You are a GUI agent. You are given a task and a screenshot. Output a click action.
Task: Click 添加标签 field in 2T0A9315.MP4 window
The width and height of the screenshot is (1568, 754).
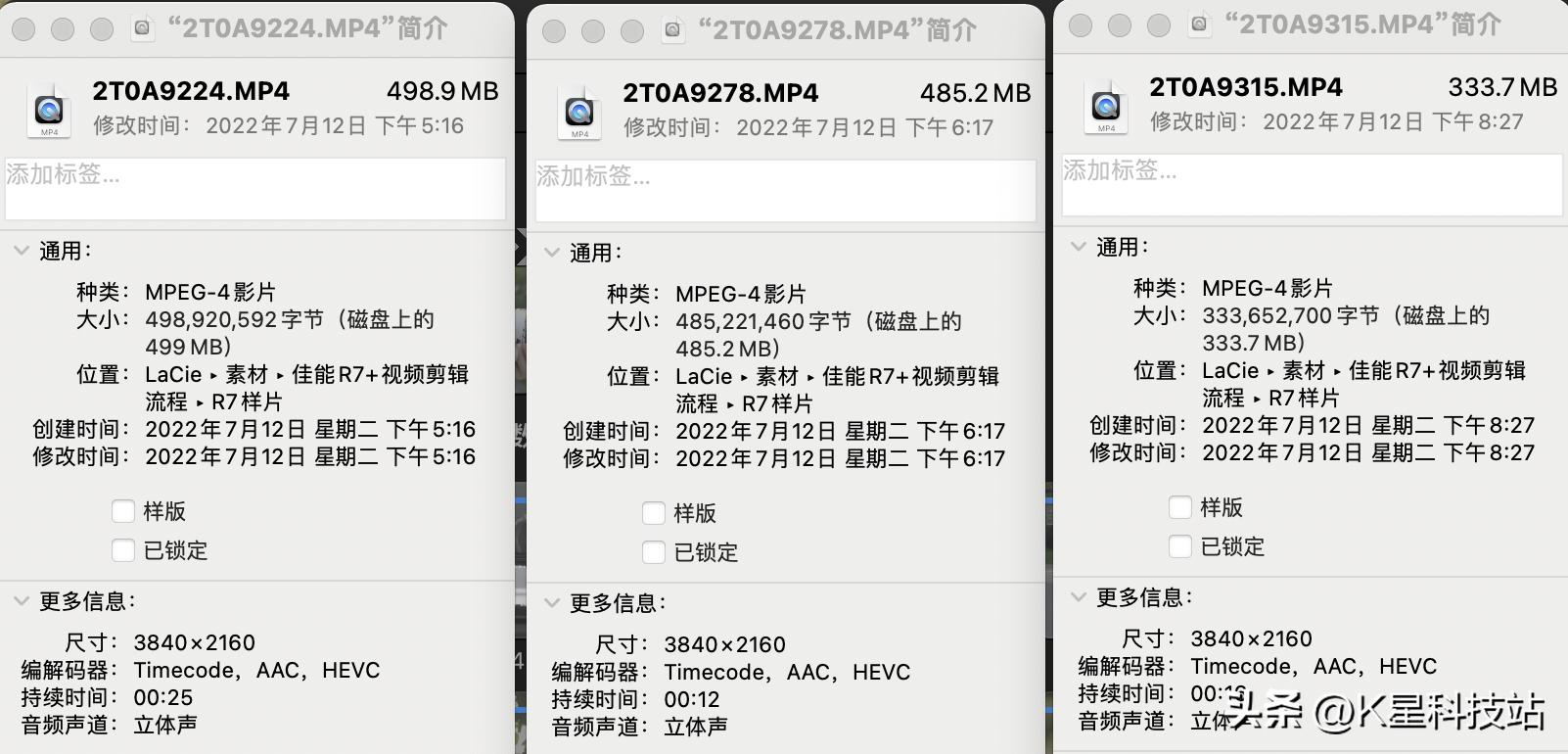(x=1313, y=185)
